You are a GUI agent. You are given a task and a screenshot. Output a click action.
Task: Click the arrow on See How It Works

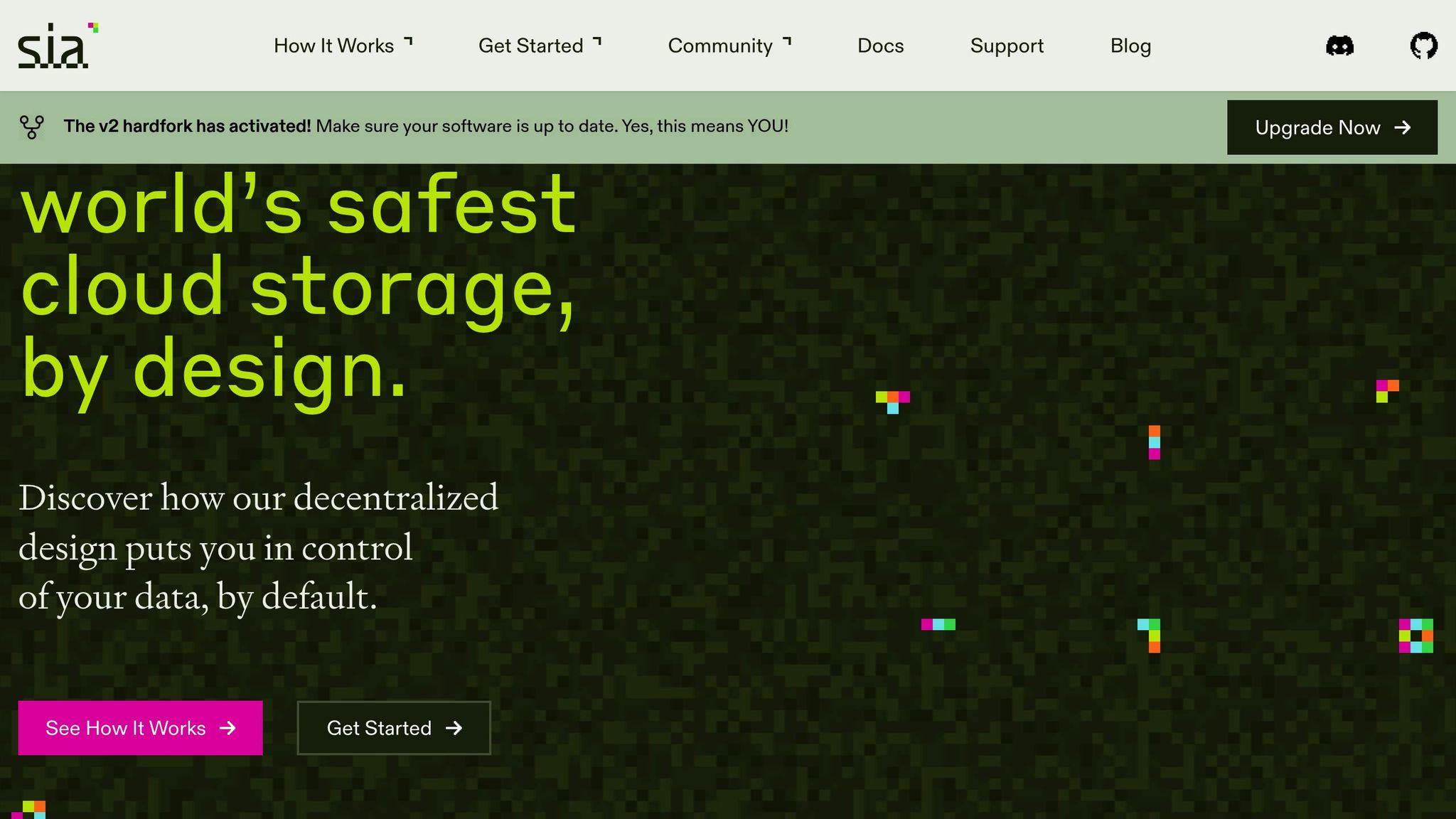[x=227, y=728]
